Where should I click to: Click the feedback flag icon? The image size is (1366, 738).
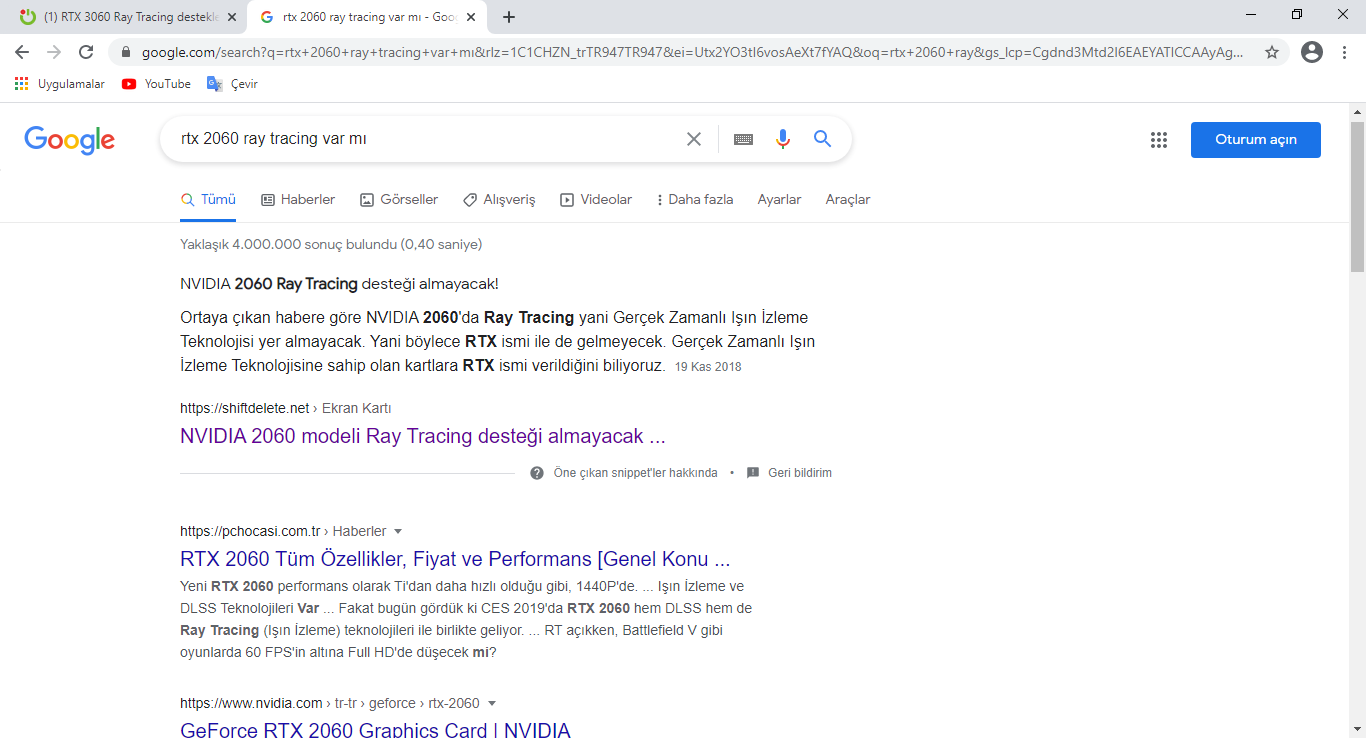[x=753, y=473]
